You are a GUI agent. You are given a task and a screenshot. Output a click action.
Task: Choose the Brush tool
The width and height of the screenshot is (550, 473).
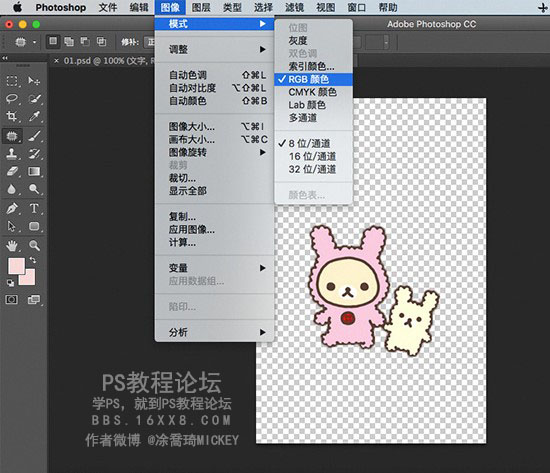tap(34, 135)
